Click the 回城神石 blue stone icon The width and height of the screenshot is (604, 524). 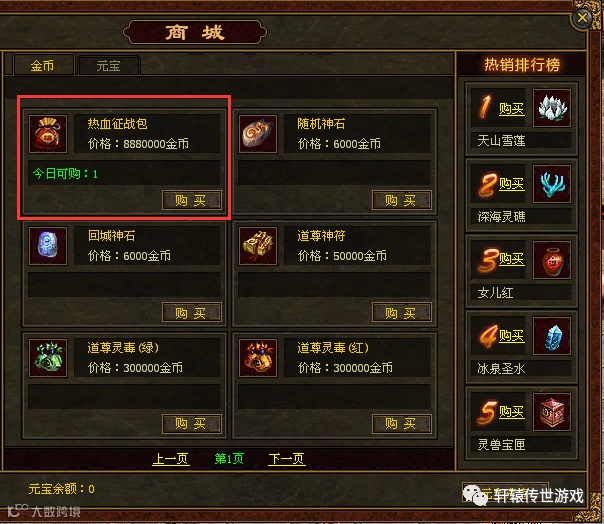click(48, 246)
